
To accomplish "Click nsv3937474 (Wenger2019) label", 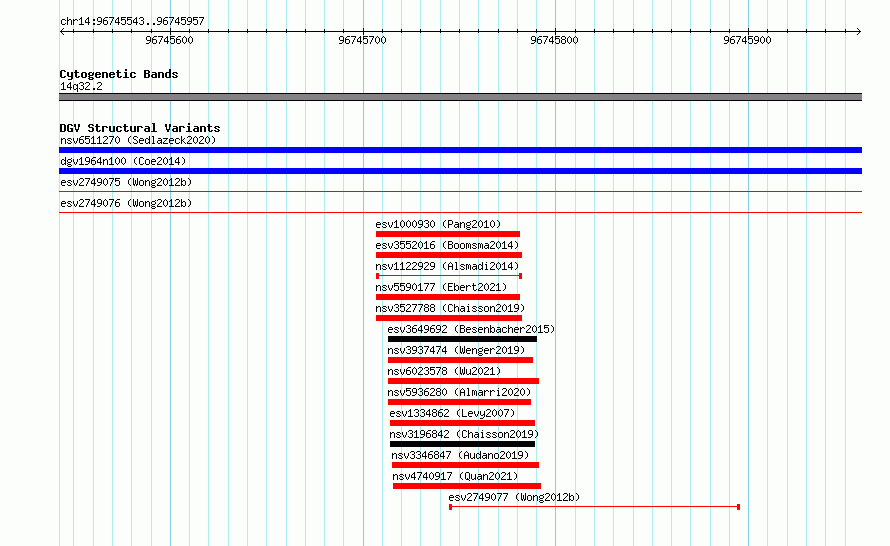I will coord(456,350).
